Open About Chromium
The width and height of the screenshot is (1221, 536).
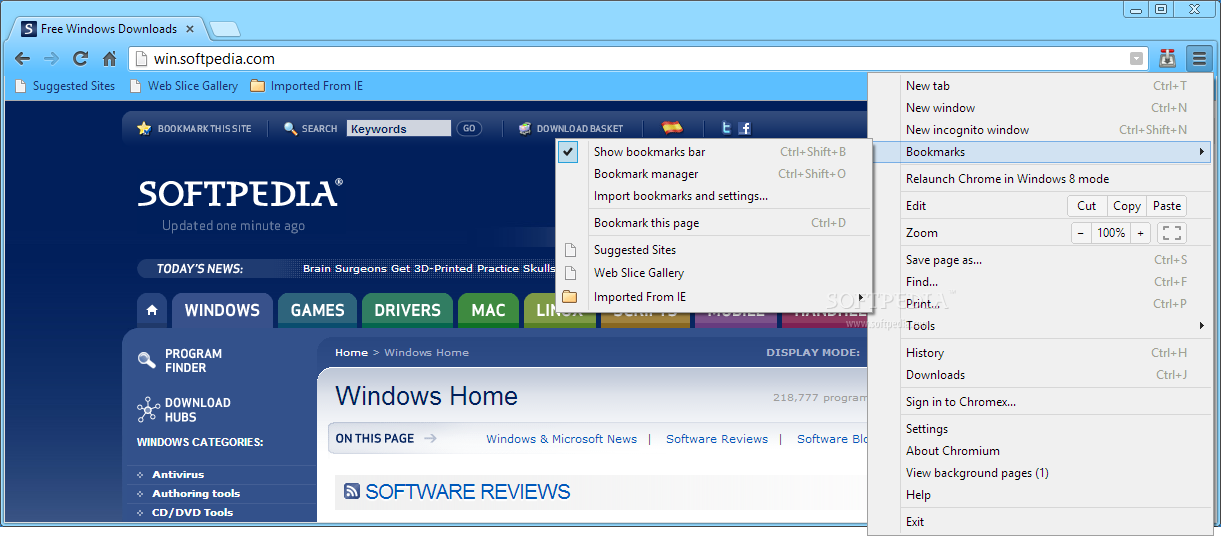1039,451
